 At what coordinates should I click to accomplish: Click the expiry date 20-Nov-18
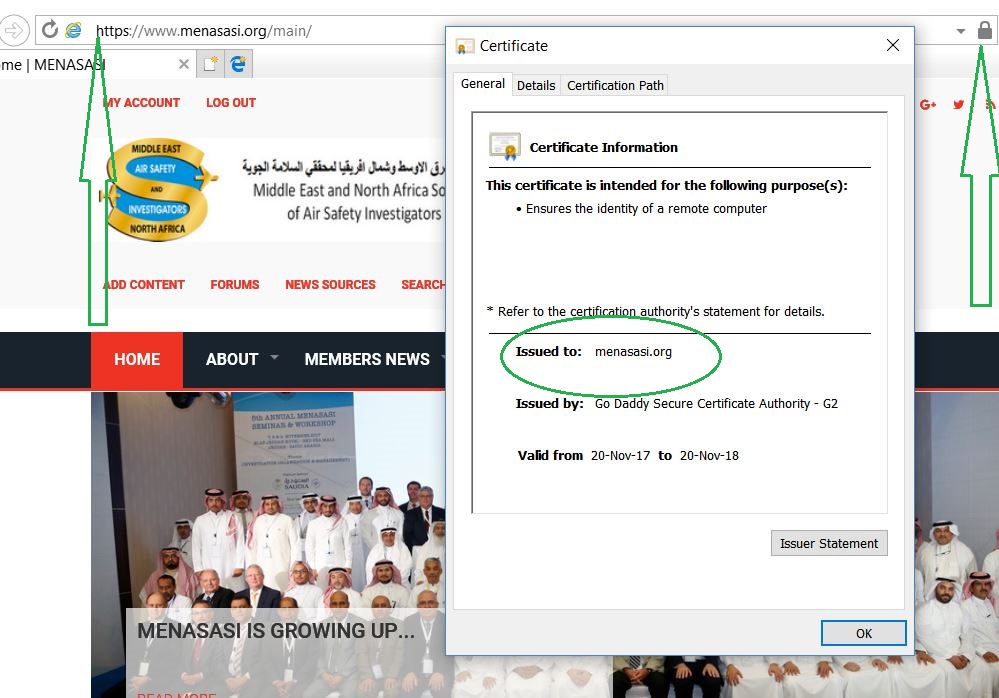(709, 455)
